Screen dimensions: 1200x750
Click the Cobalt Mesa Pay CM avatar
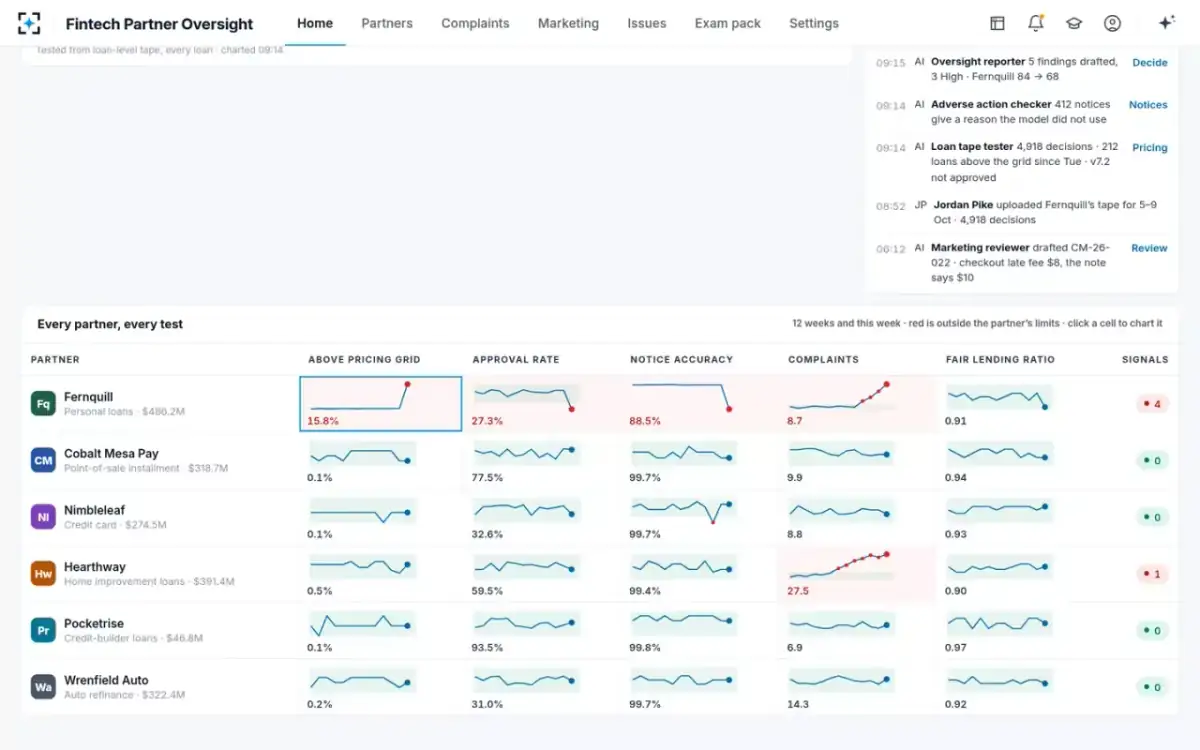point(43,460)
